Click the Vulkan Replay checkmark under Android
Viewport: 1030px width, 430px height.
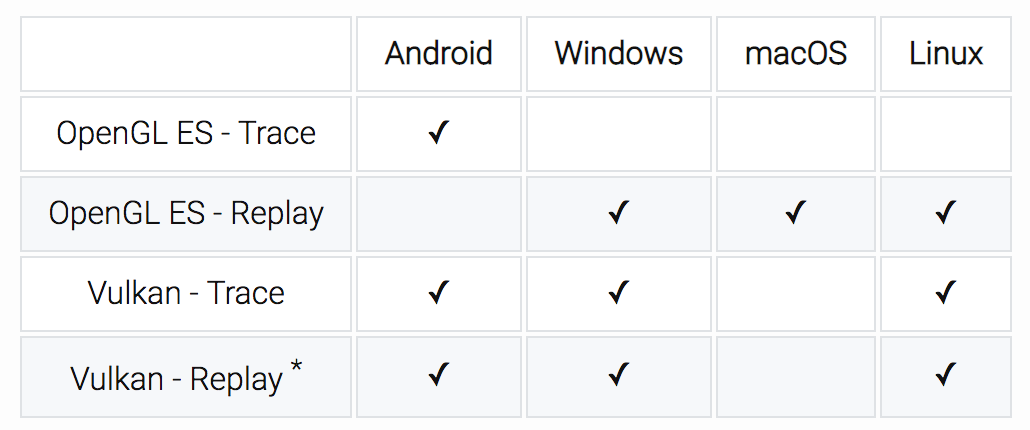click(x=438, y=376)
